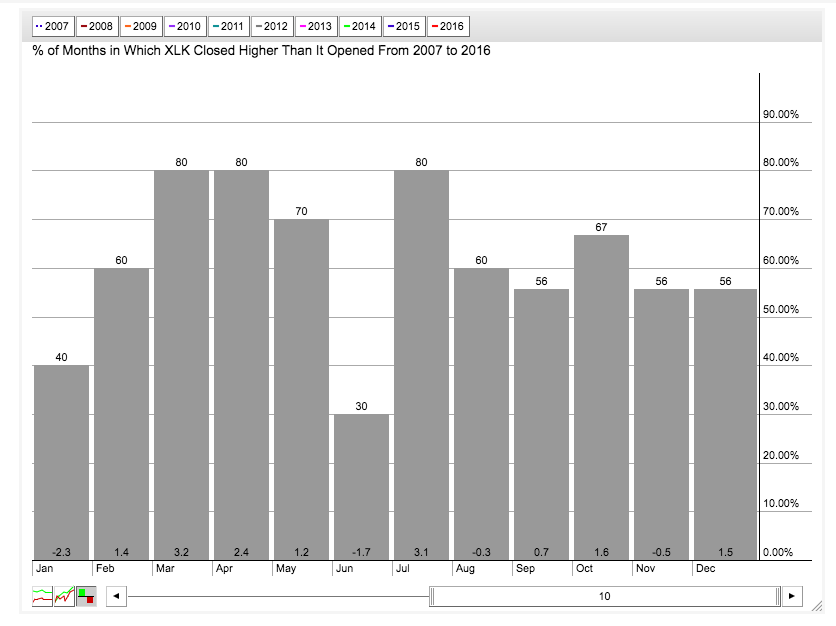Click the Mar month label
This screenshot has width=836, height=626.
[x=165, y=568]
